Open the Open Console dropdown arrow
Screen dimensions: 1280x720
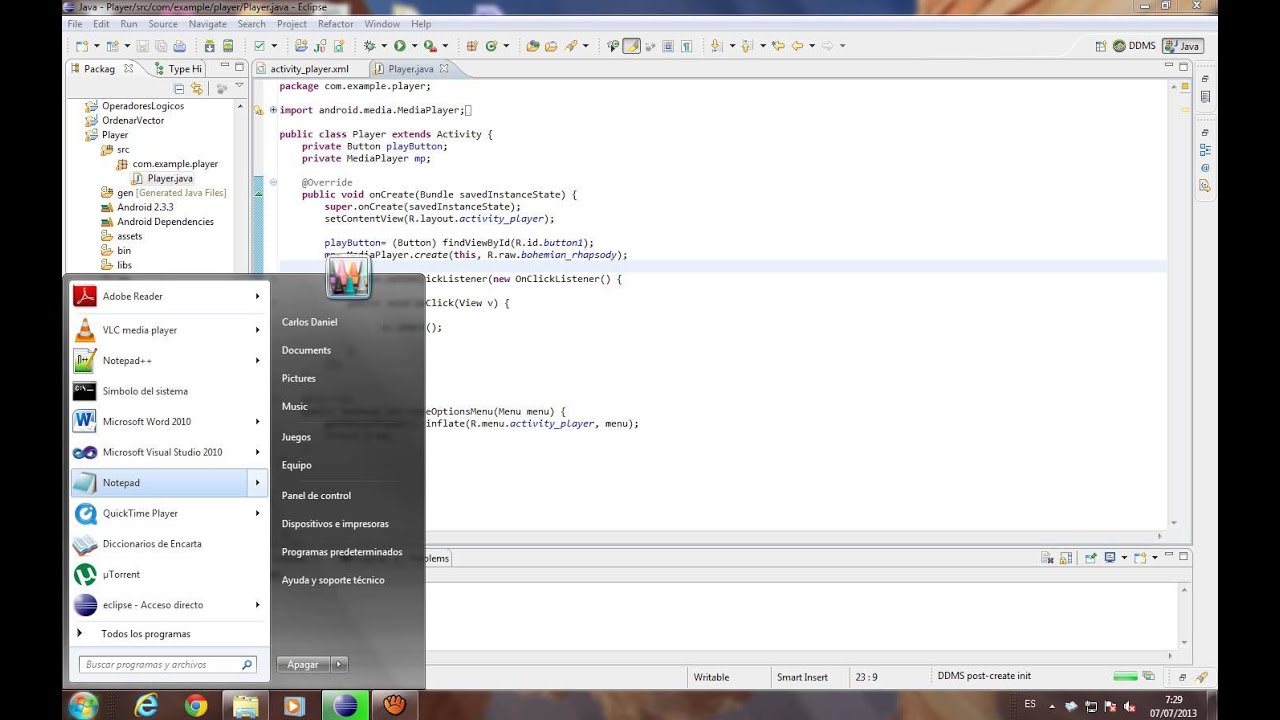pyautogui.click(x=1155, y=557)
